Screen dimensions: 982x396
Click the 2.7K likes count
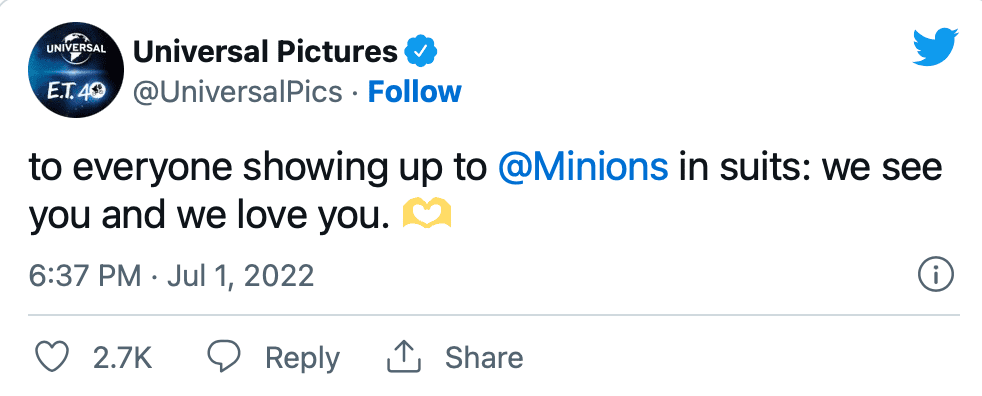click(123, 357)
